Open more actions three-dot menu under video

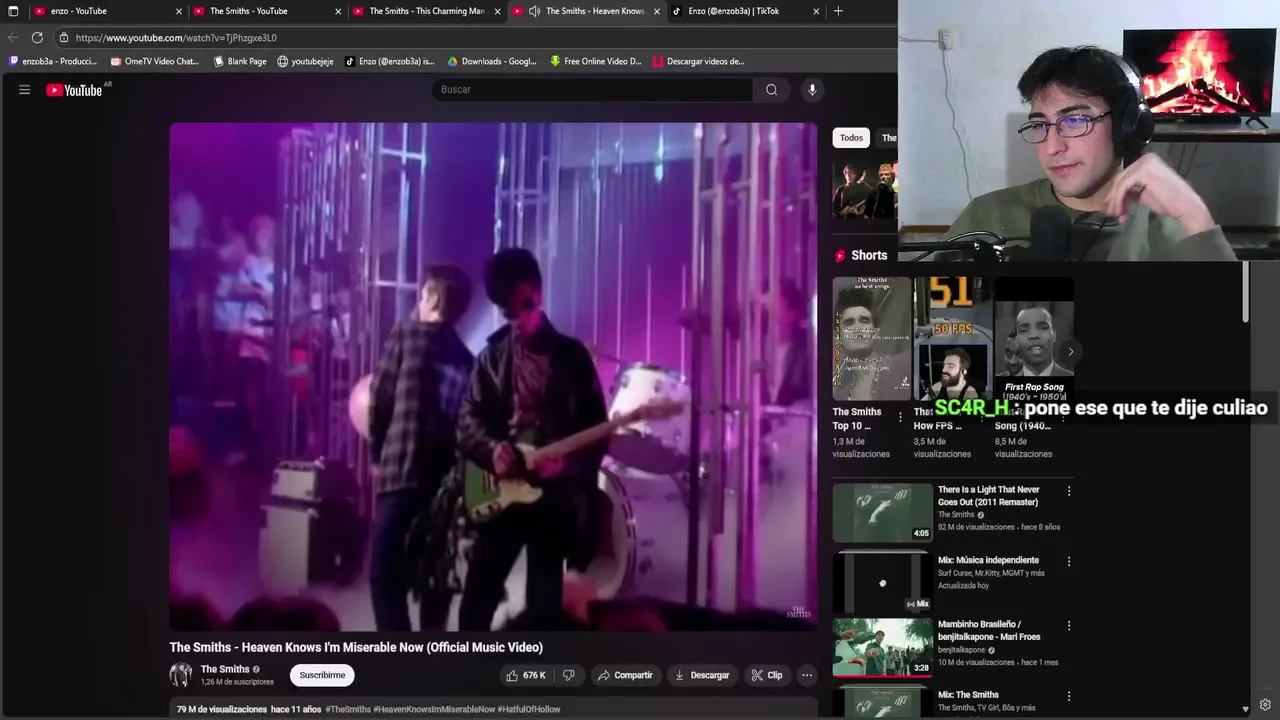pos(807,675)
